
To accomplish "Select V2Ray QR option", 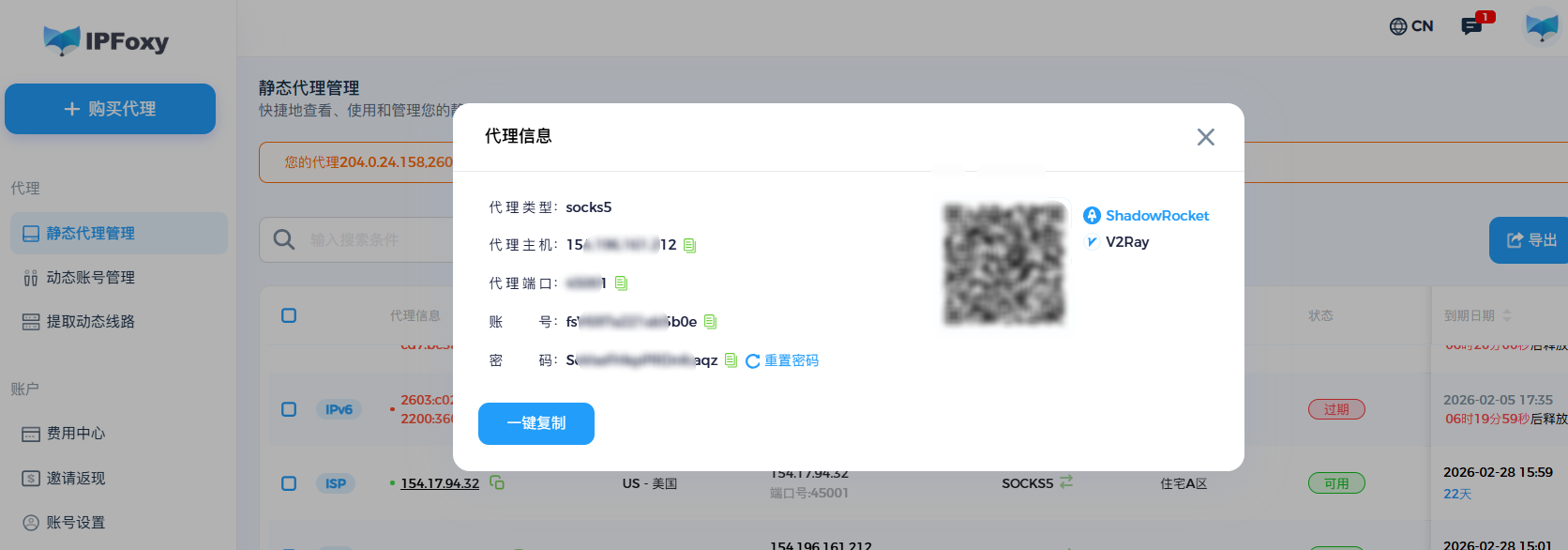I will coord(1116,242).
